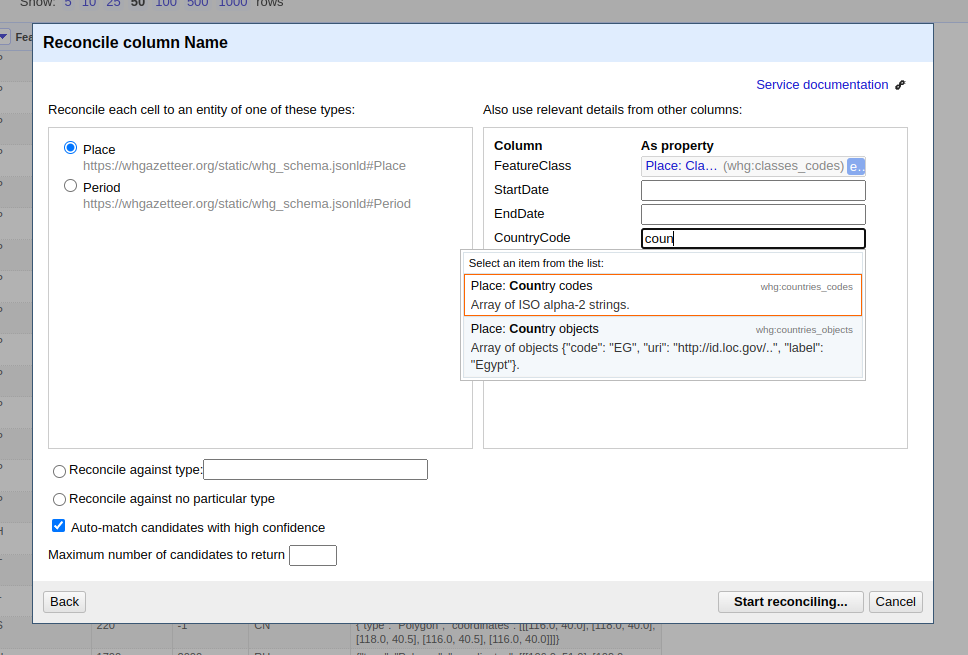Image resolution: width=968 pixels, height=655 pixels.
Task: Click the chain icon beside Service documentation
Action: point(900,85)
